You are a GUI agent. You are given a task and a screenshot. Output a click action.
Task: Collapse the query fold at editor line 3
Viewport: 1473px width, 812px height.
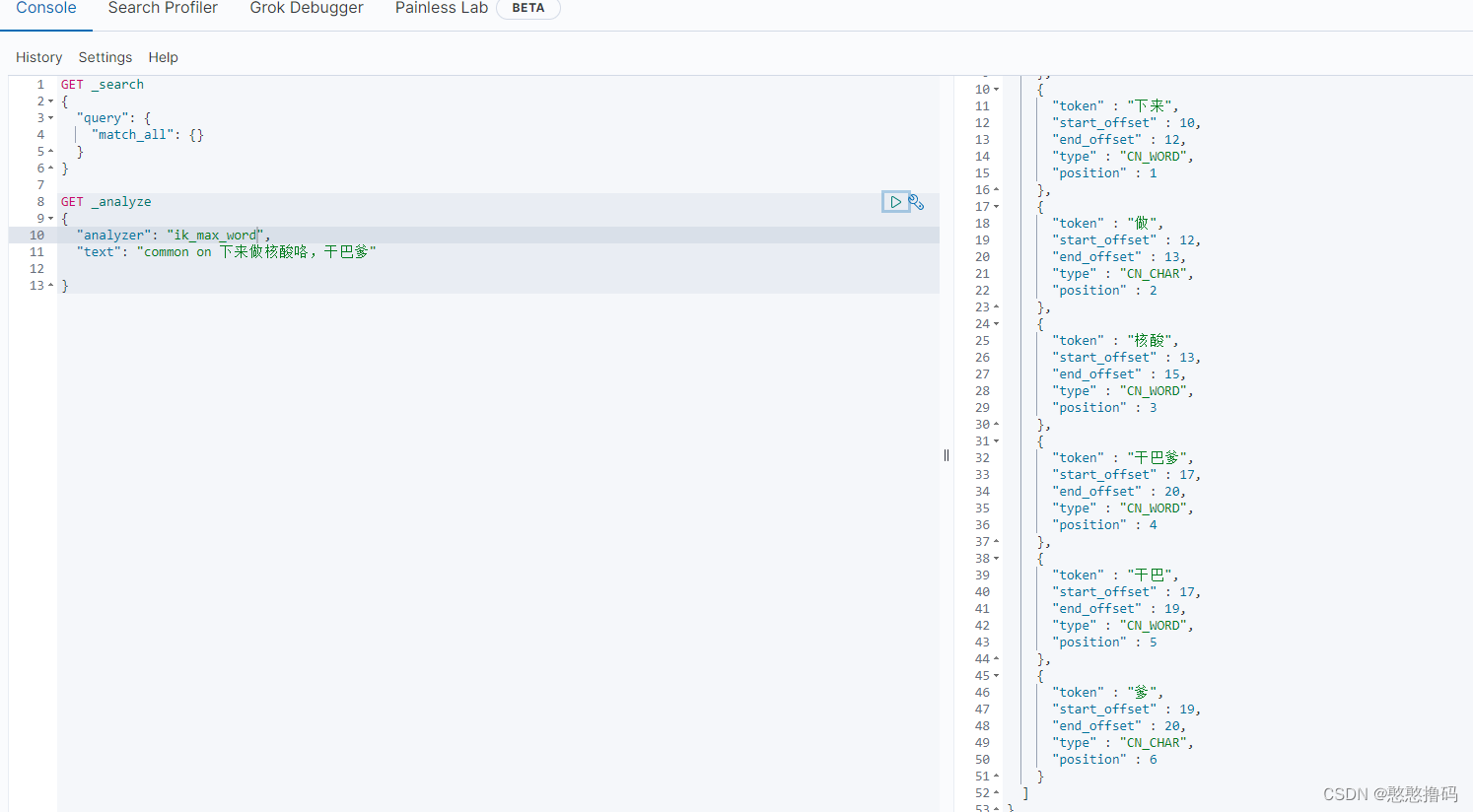click(50, 118)
